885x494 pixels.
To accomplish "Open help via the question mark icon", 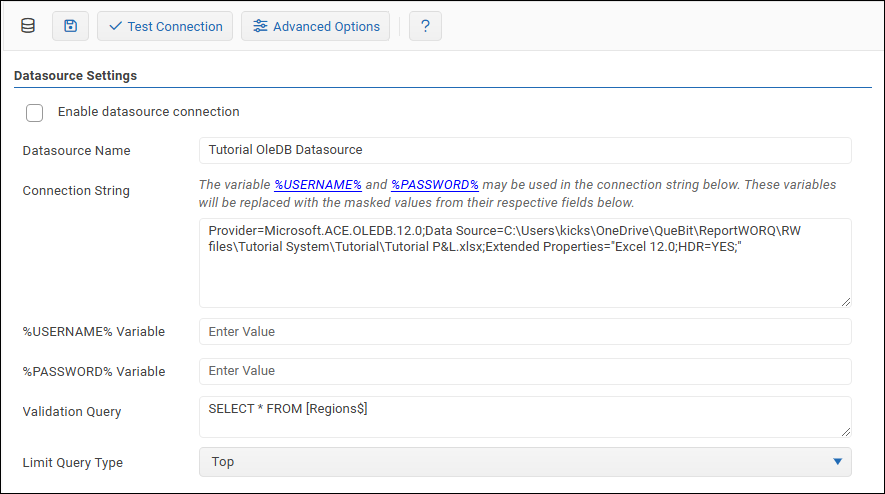I will click(425, 26).
